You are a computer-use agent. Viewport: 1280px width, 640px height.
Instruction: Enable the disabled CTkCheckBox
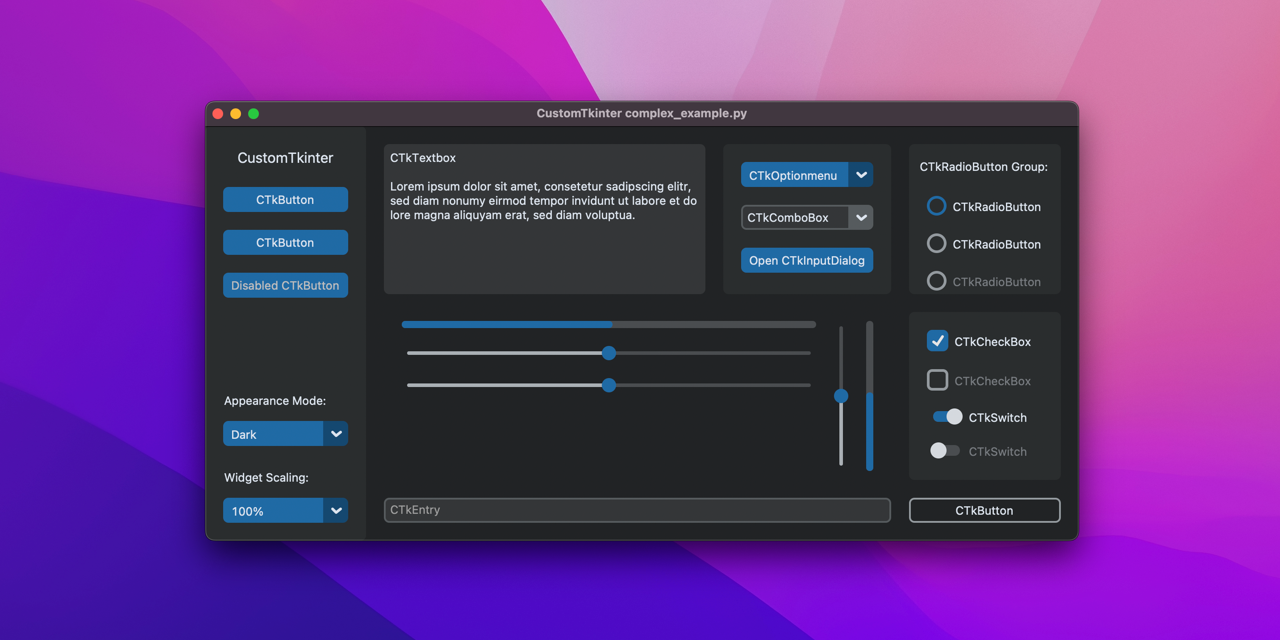point(937,380)
